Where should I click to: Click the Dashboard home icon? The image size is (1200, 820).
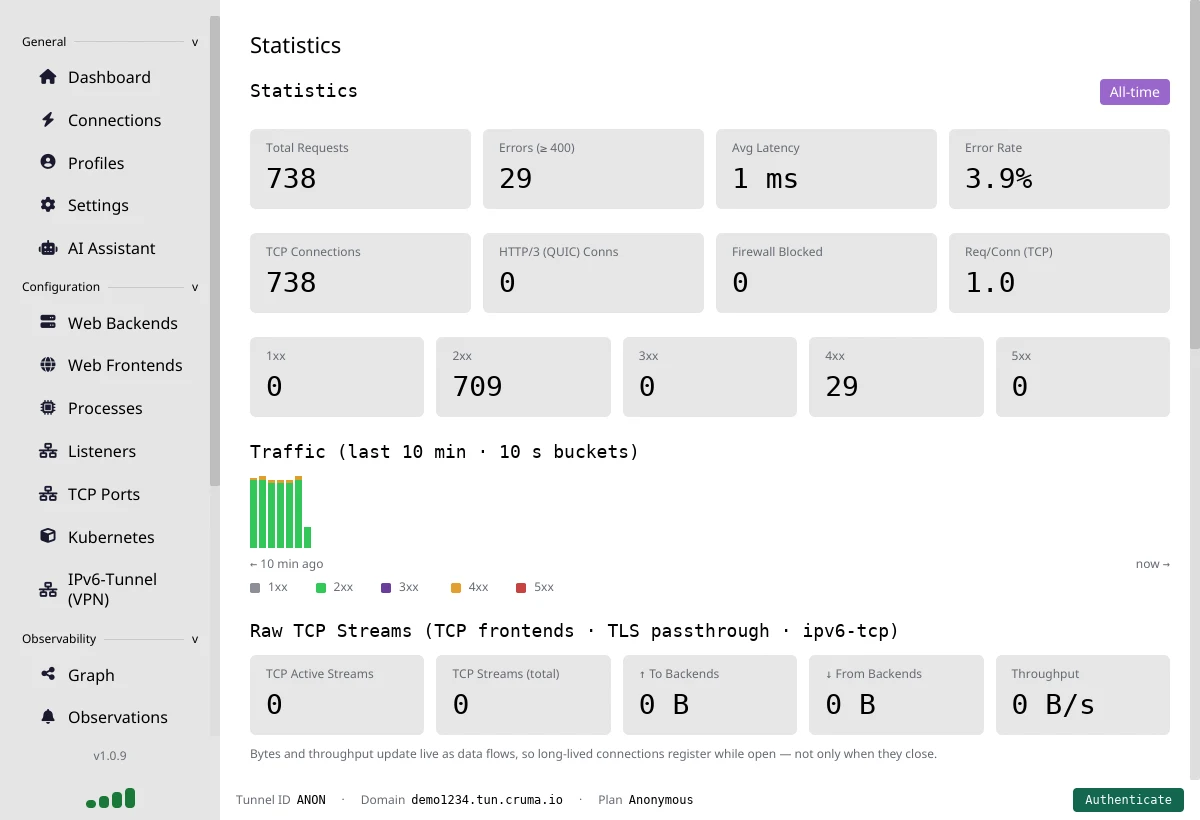click(x=48, y=77)
